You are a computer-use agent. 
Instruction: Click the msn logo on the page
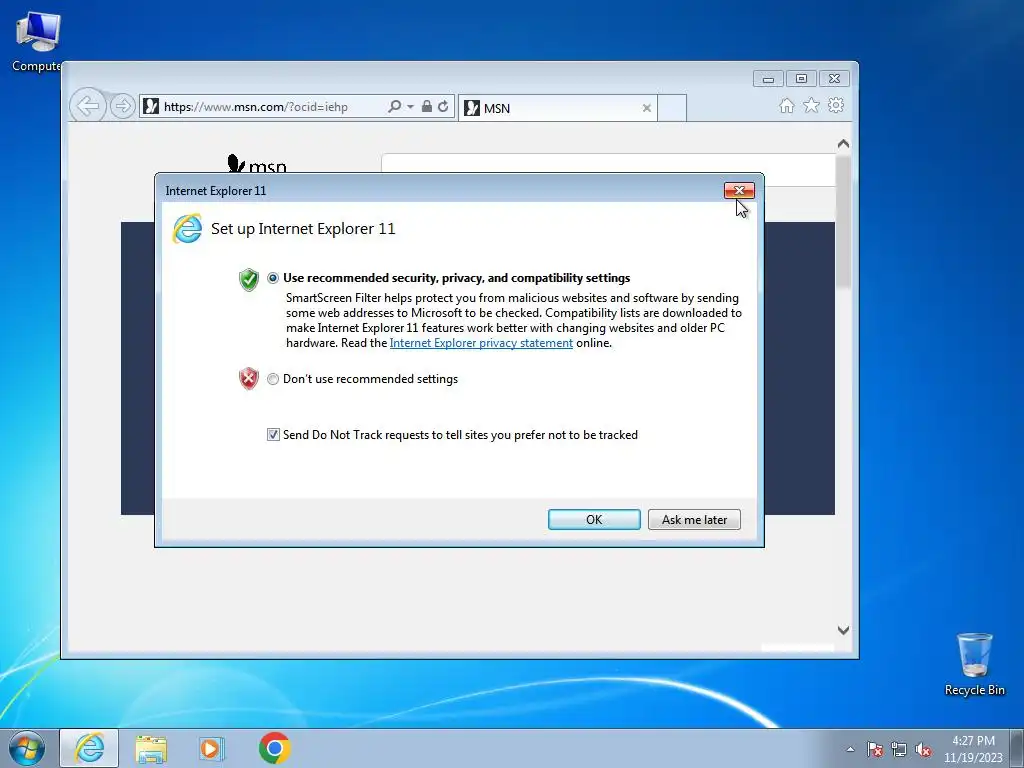257,163
